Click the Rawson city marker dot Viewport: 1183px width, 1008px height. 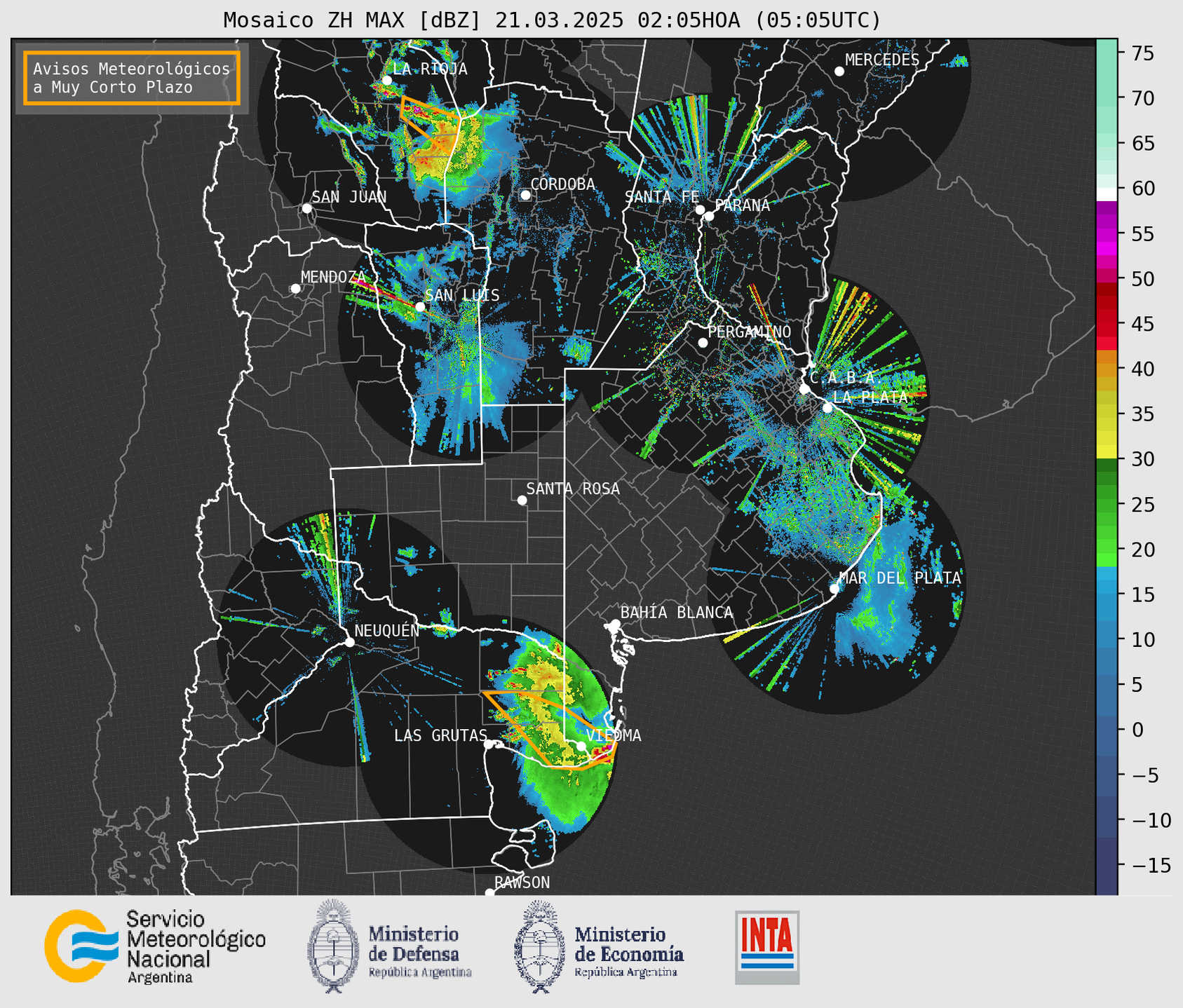pyautogui.click(x=489, y=893)
